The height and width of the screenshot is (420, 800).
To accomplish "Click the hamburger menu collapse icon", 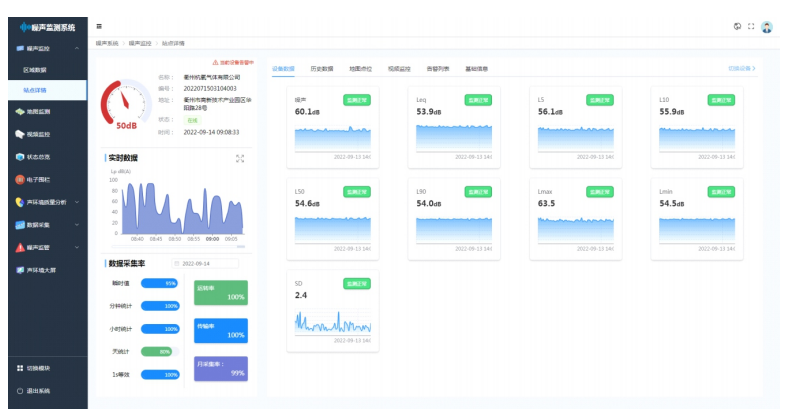I will 99,26.
